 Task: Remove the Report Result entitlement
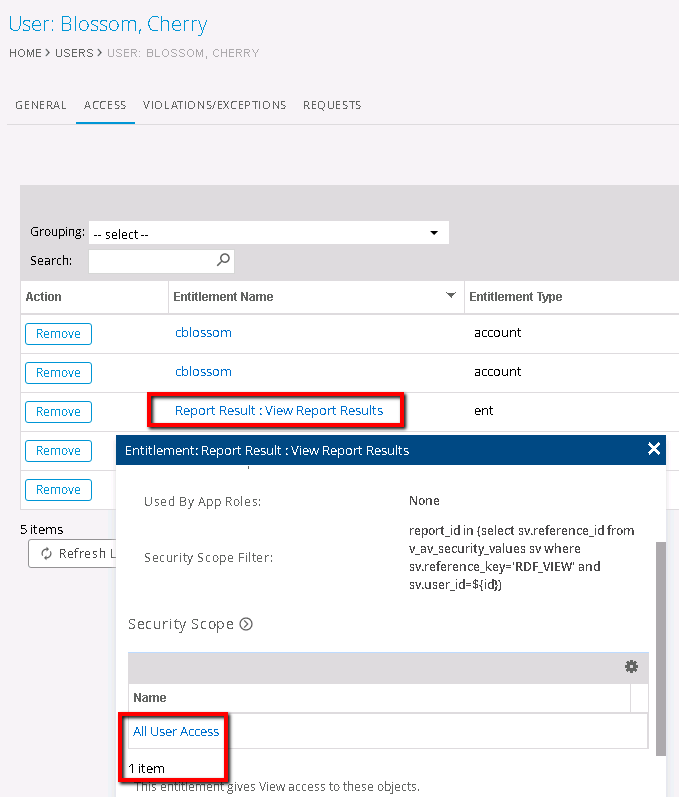pos(58,412)
